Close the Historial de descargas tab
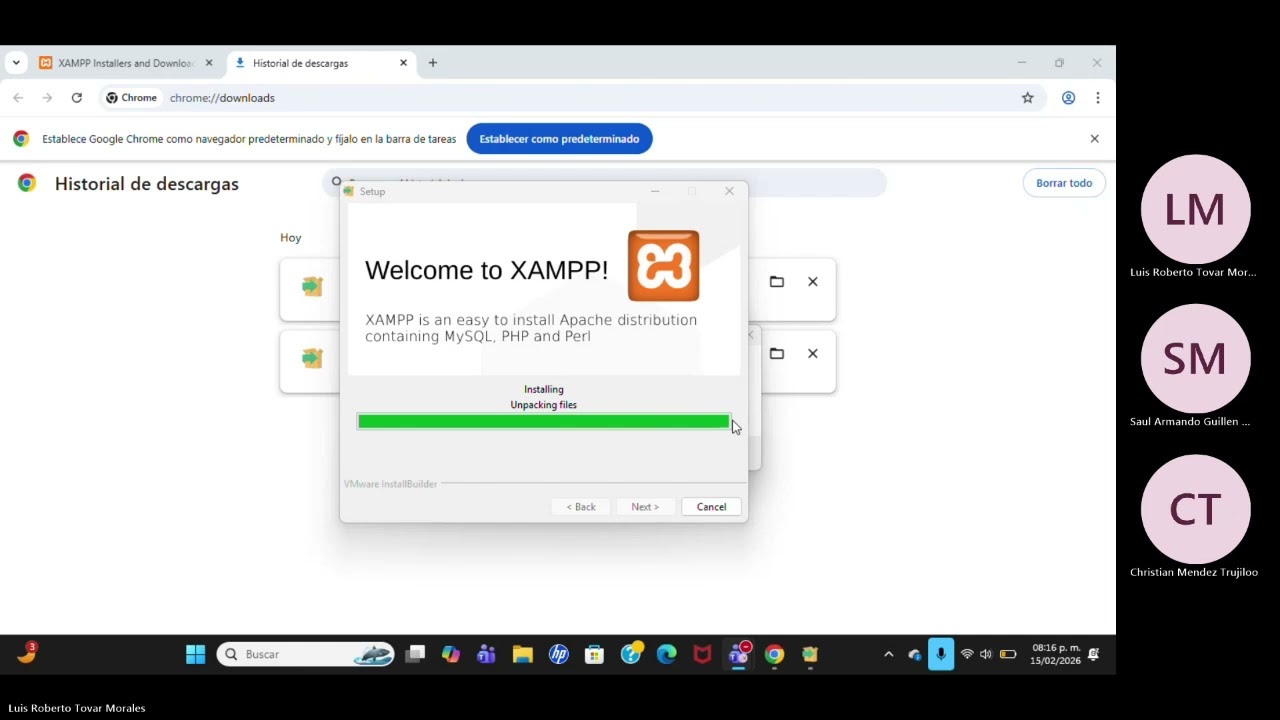The height and width of the screenshot is (720, 1280). [x=404, y=63]
